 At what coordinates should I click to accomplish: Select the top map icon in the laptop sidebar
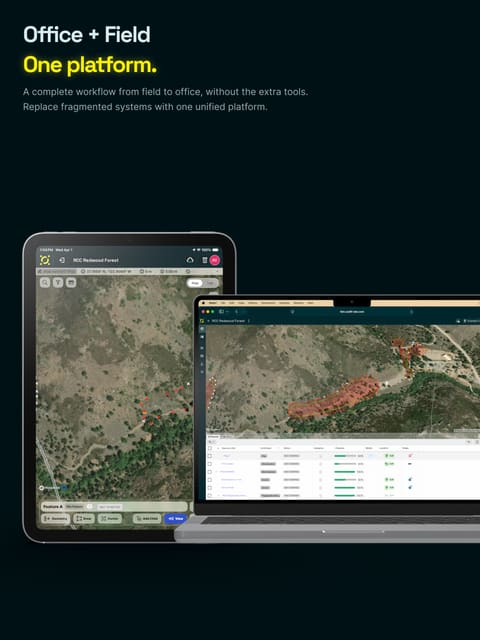click(202, 329)
